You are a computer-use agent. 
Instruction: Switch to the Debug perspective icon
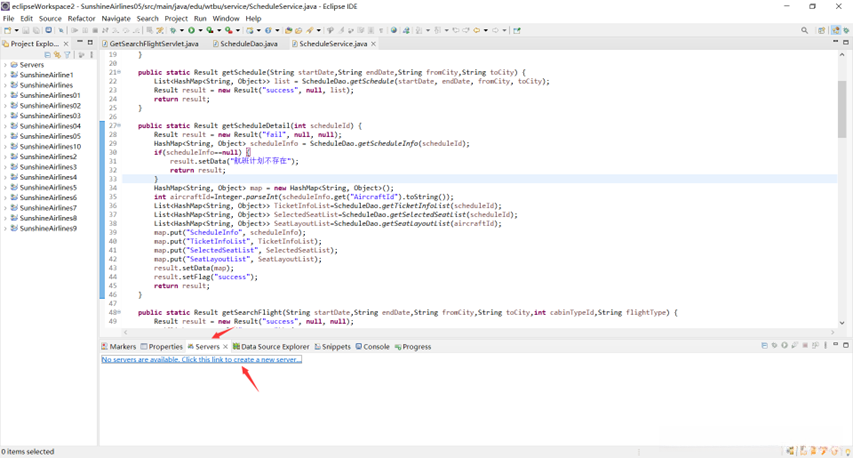tap(846, 30)
